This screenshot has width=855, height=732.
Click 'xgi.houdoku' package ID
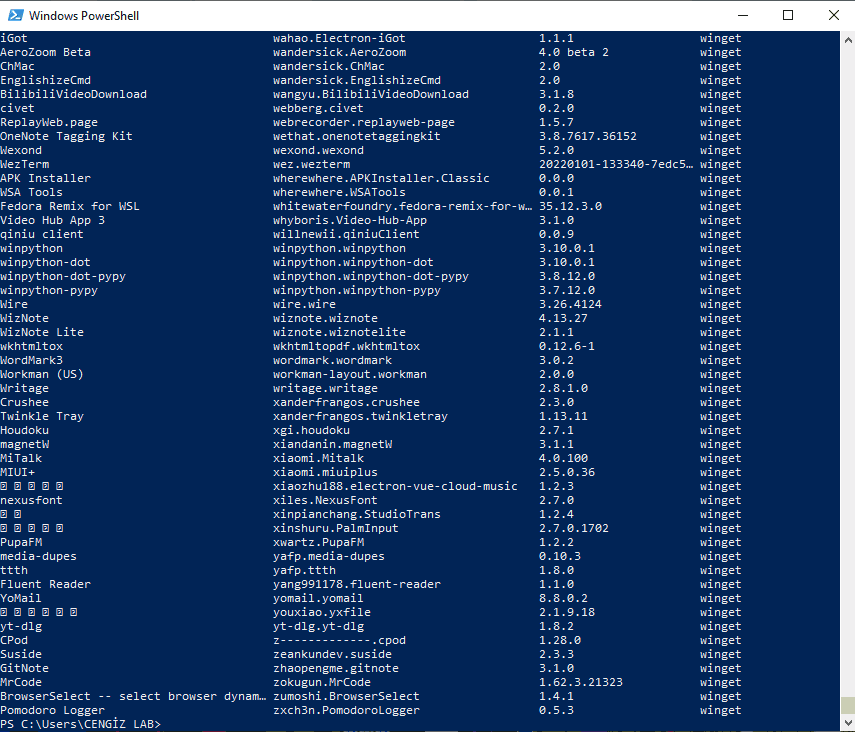(x=311, y=430)
